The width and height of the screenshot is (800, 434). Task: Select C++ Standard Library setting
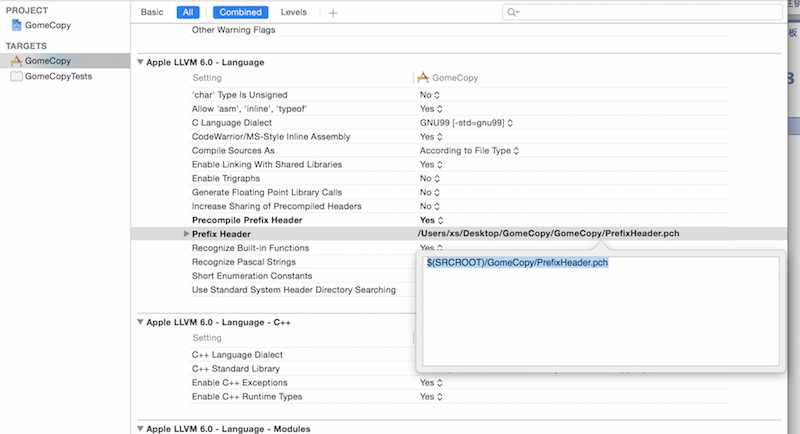(x=236, y=369)
